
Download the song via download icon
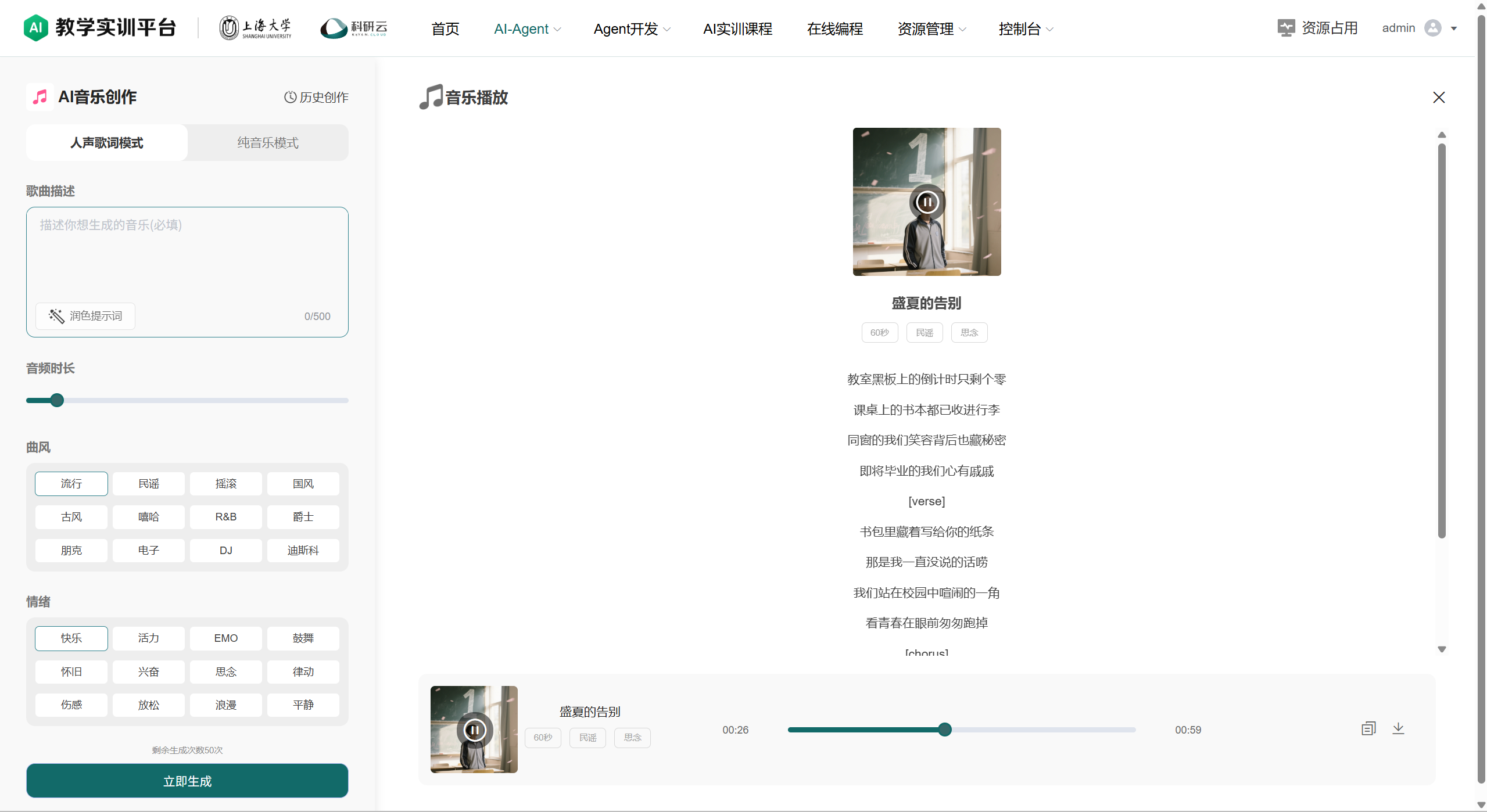[1398, 728]
